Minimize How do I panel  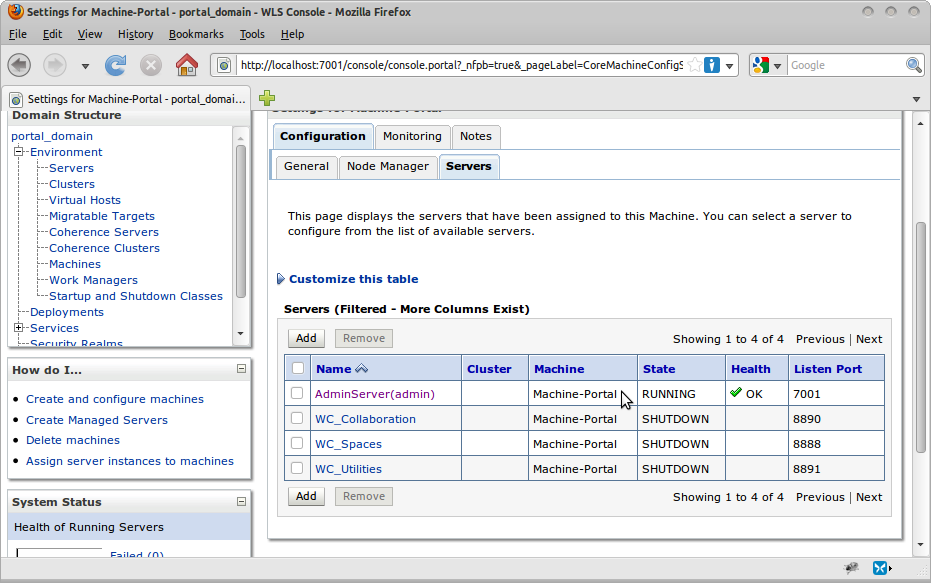tap(242, 369)
